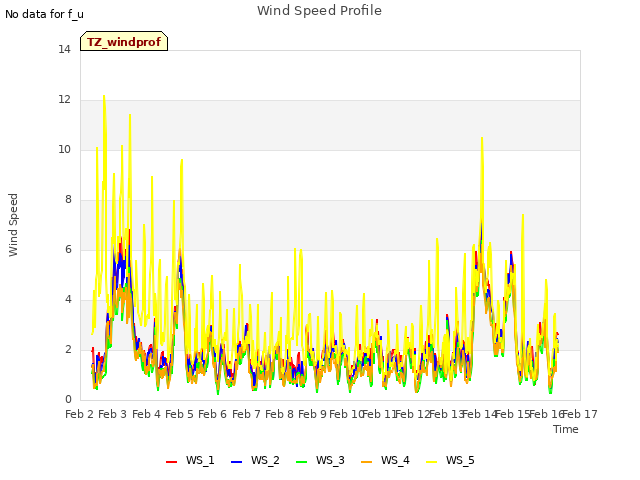Click the y-axis value 6

pyautogui.click(x=68, y=249)
